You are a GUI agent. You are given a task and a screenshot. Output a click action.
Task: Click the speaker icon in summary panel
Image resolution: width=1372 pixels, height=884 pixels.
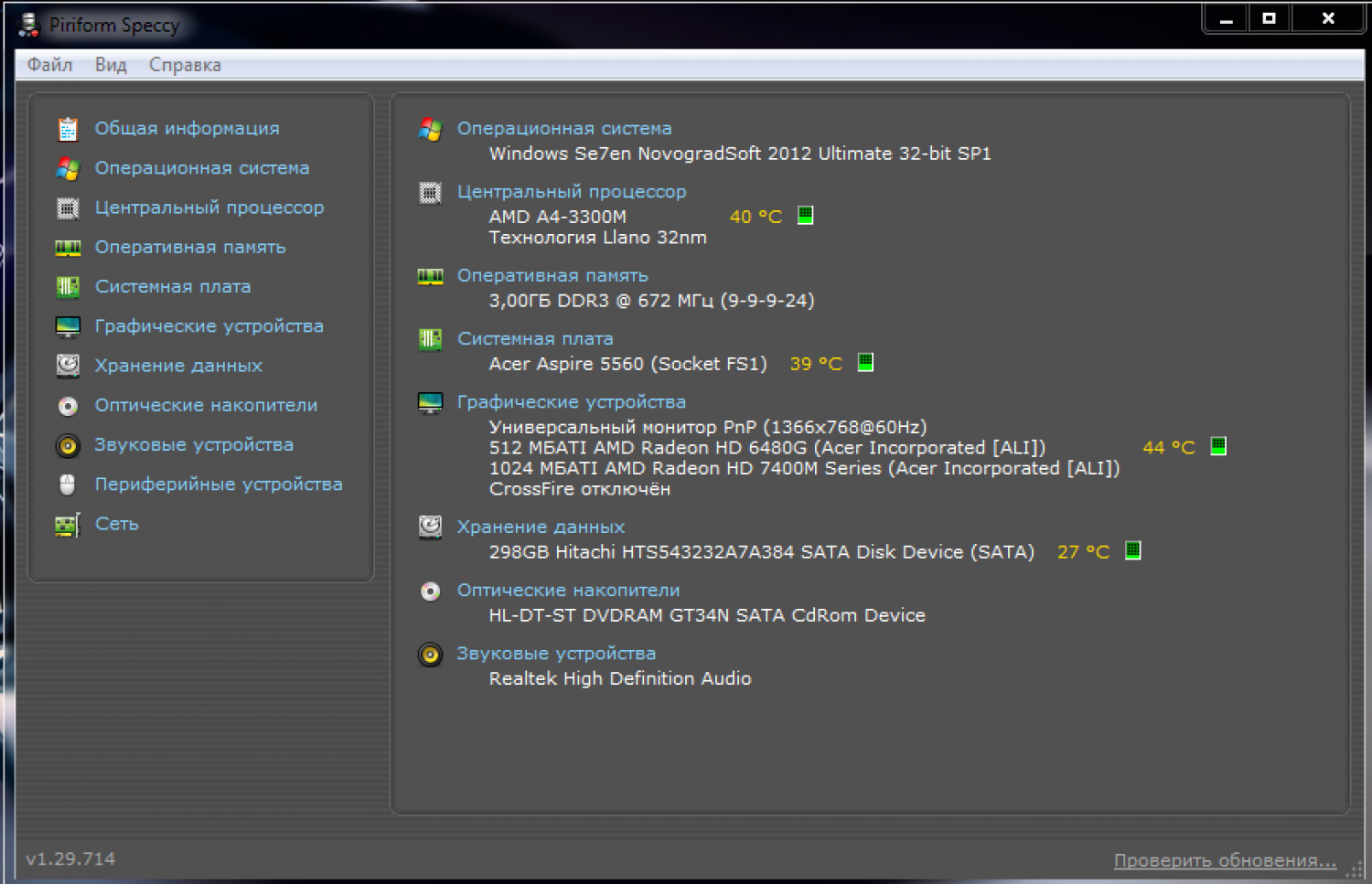(430, 655)
